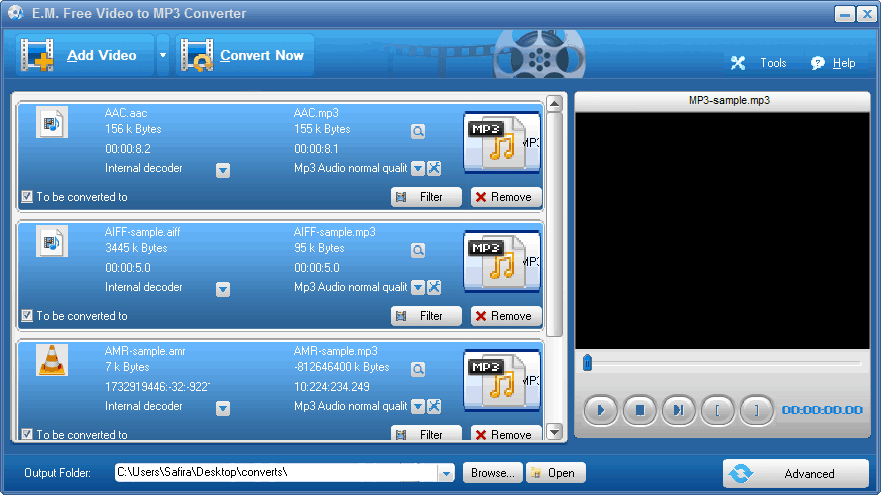Expand the decoder dropdown for AAC.aac

click(x=223, y=170)
